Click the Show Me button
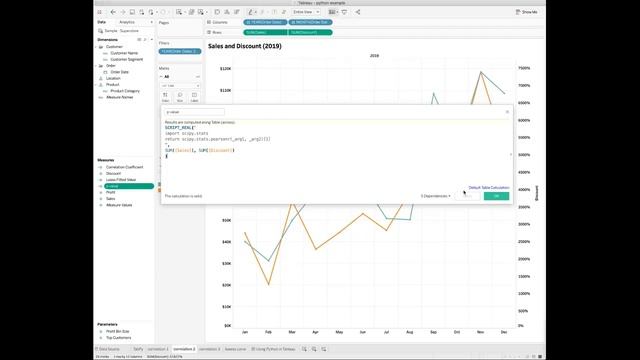The image size is (640, 360). pyautogui.click(x=527, y=12)
